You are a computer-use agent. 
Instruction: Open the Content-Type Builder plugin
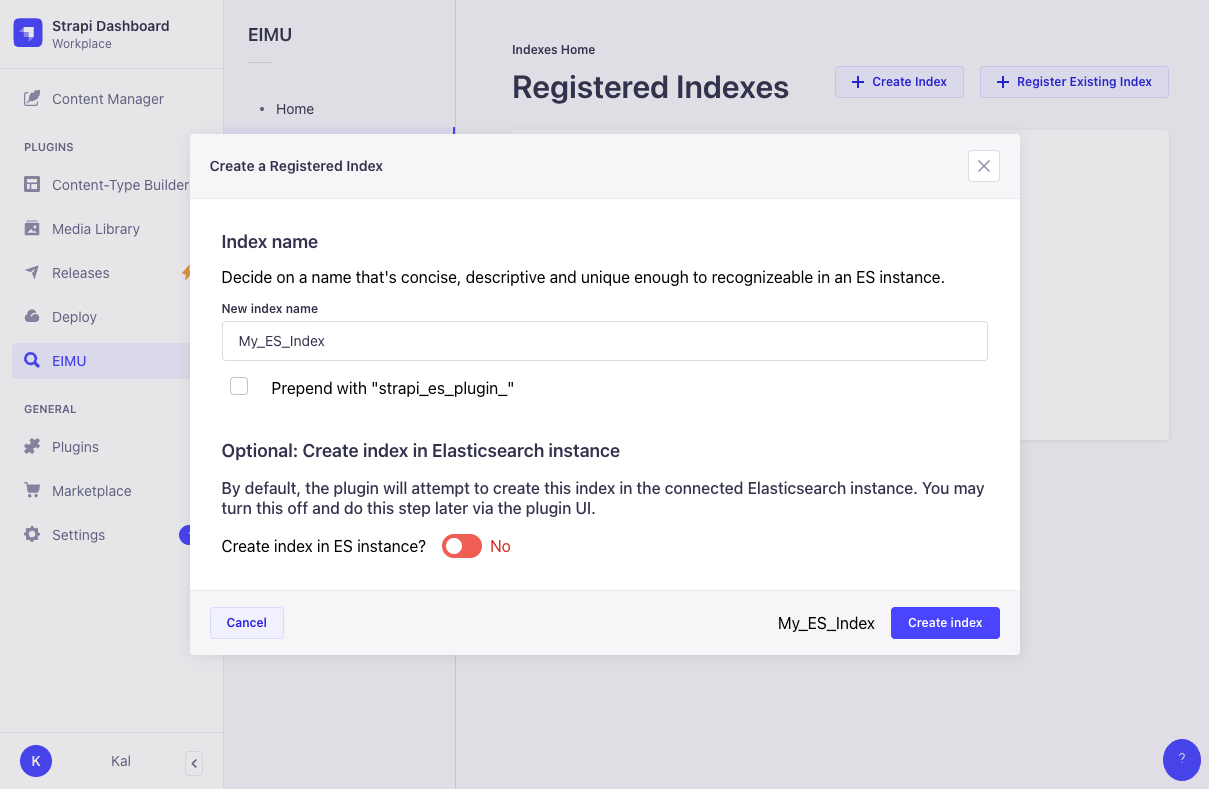[119, 185]
